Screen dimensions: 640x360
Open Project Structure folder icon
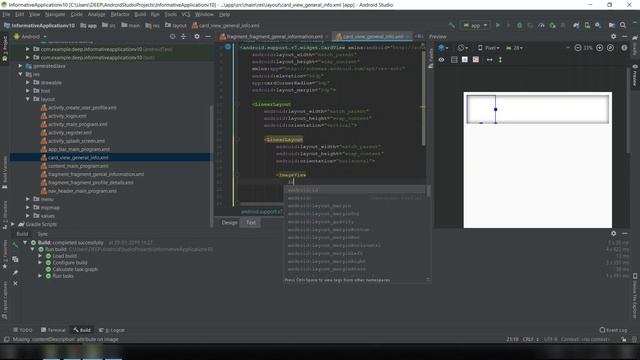[611, 25]
